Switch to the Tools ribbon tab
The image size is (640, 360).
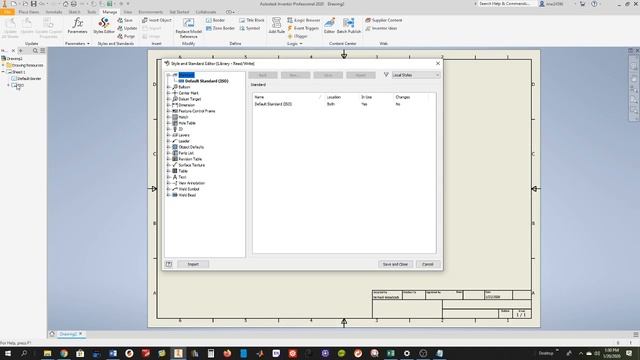(x=92, y=12)
